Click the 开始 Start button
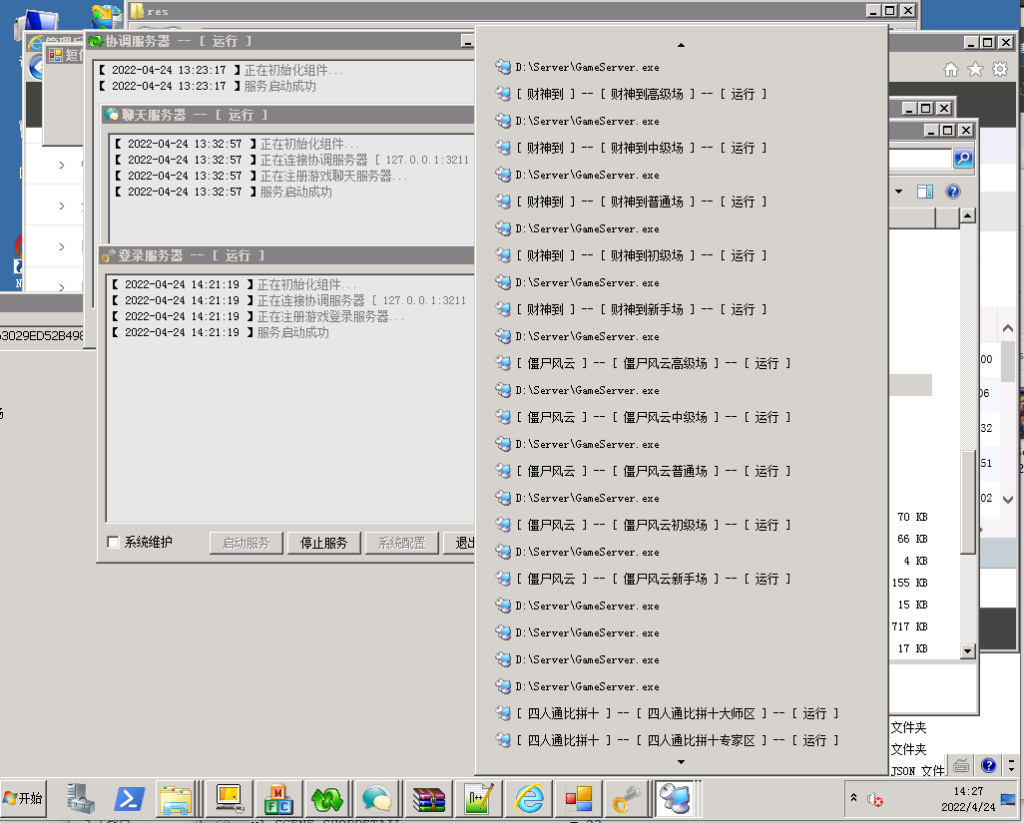The width and height of the screenshot is (1024, 823). pos(24,798)
